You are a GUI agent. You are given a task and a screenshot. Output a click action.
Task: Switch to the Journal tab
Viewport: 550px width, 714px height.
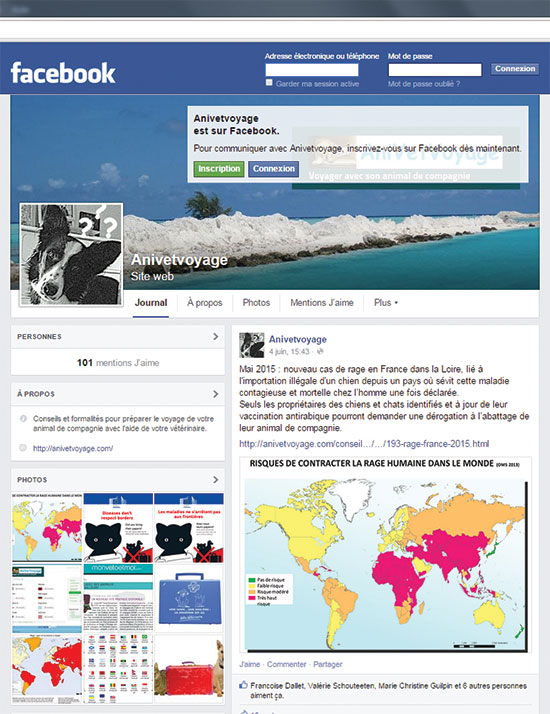coord(151,302)
